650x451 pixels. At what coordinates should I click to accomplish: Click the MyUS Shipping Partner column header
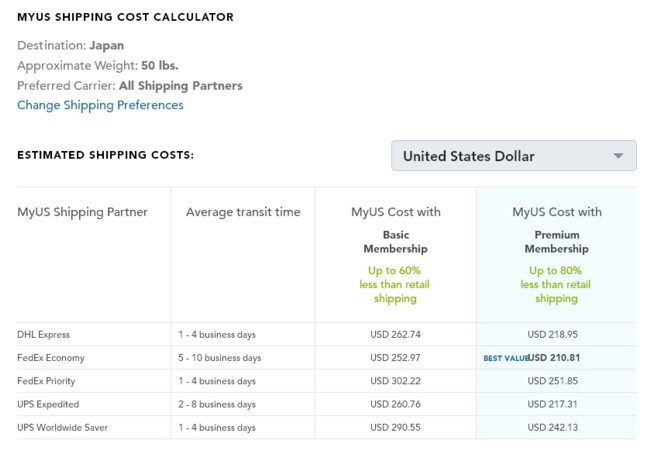pos(82,212)
